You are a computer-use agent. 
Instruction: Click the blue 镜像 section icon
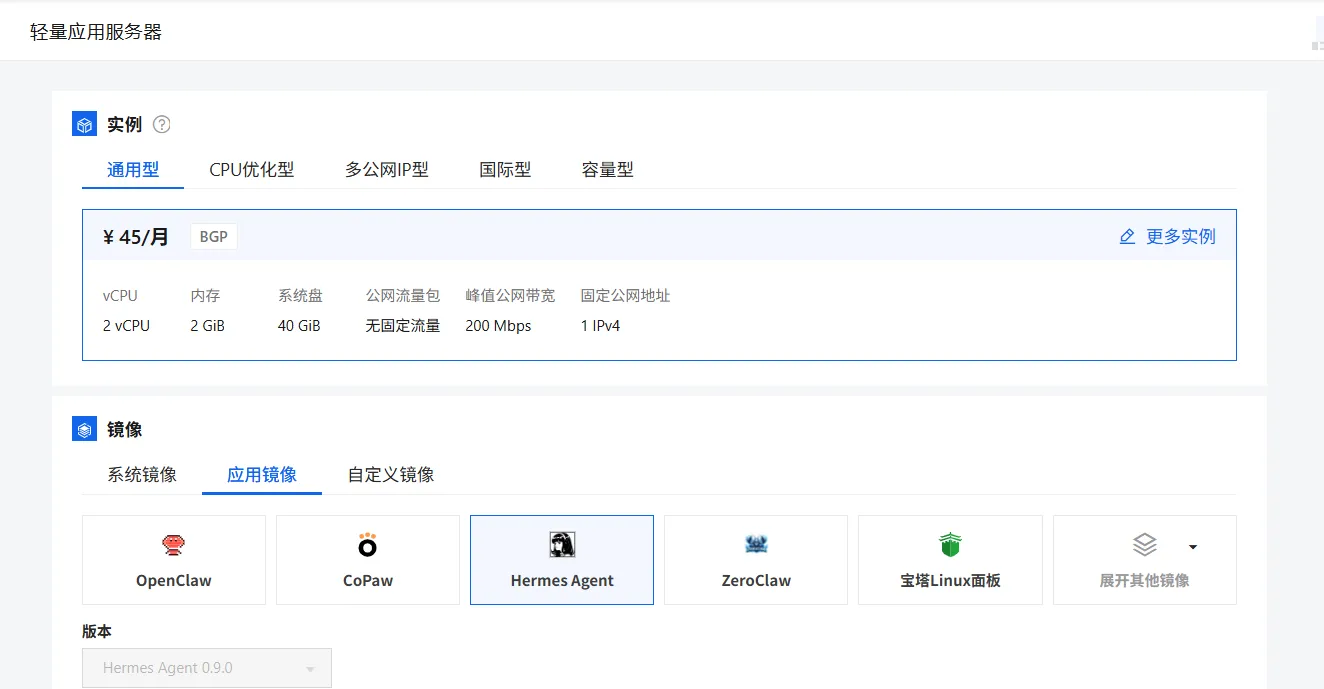click(x=84, y=429)
